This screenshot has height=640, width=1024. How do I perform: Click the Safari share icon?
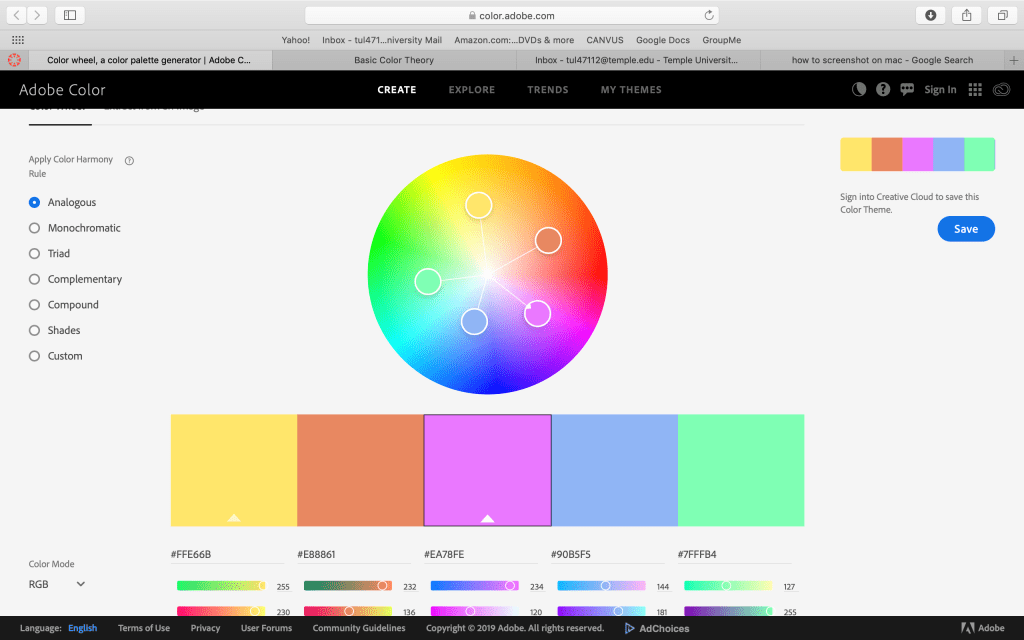(967, 15)
